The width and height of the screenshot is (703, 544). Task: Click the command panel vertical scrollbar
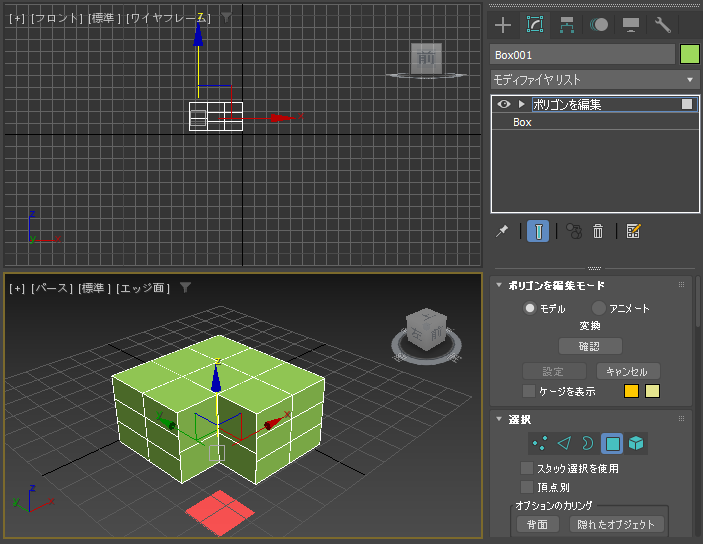[x=698, y=302]
